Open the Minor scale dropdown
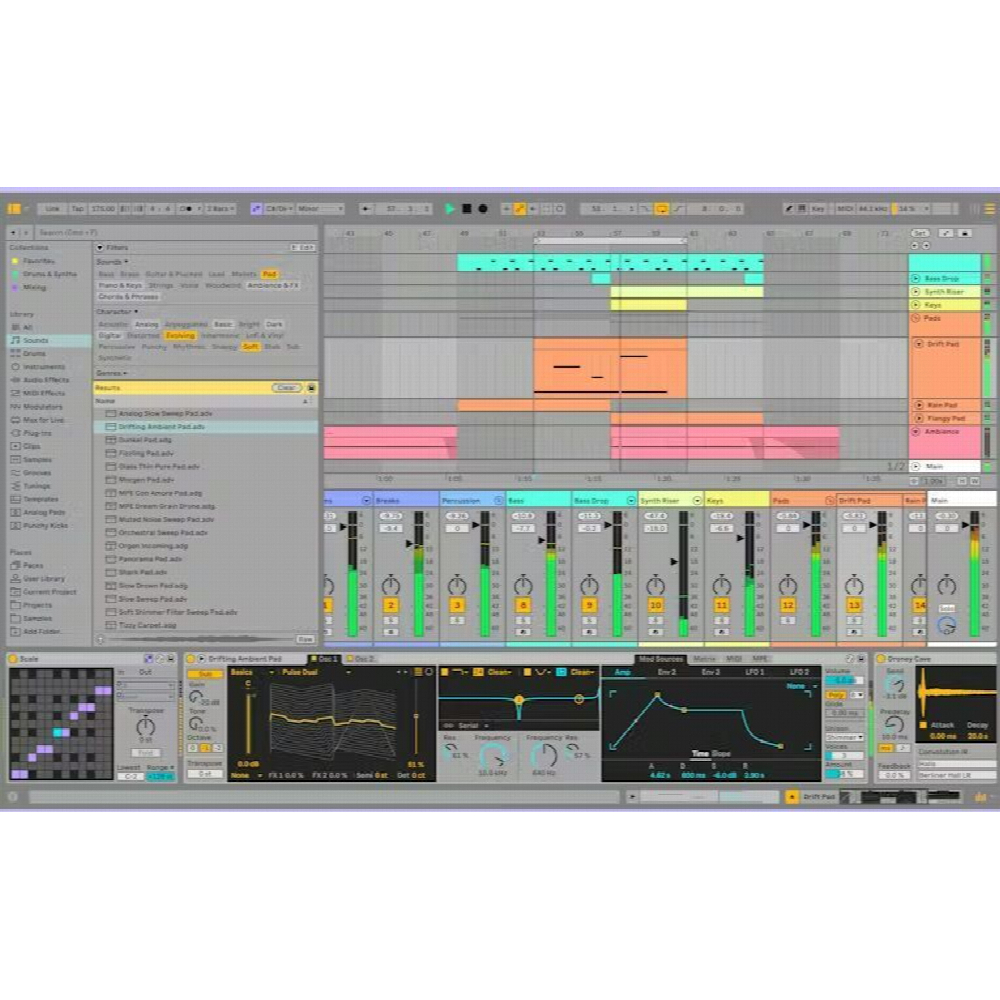The image size is (1000, 1000). click(x=318, y=208)
